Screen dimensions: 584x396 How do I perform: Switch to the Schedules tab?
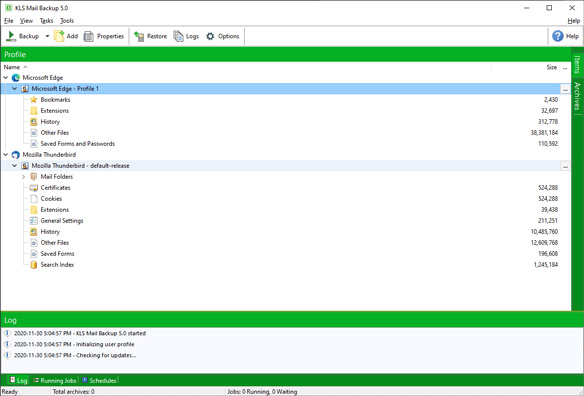pyautogui.click(x=99, y=380)
